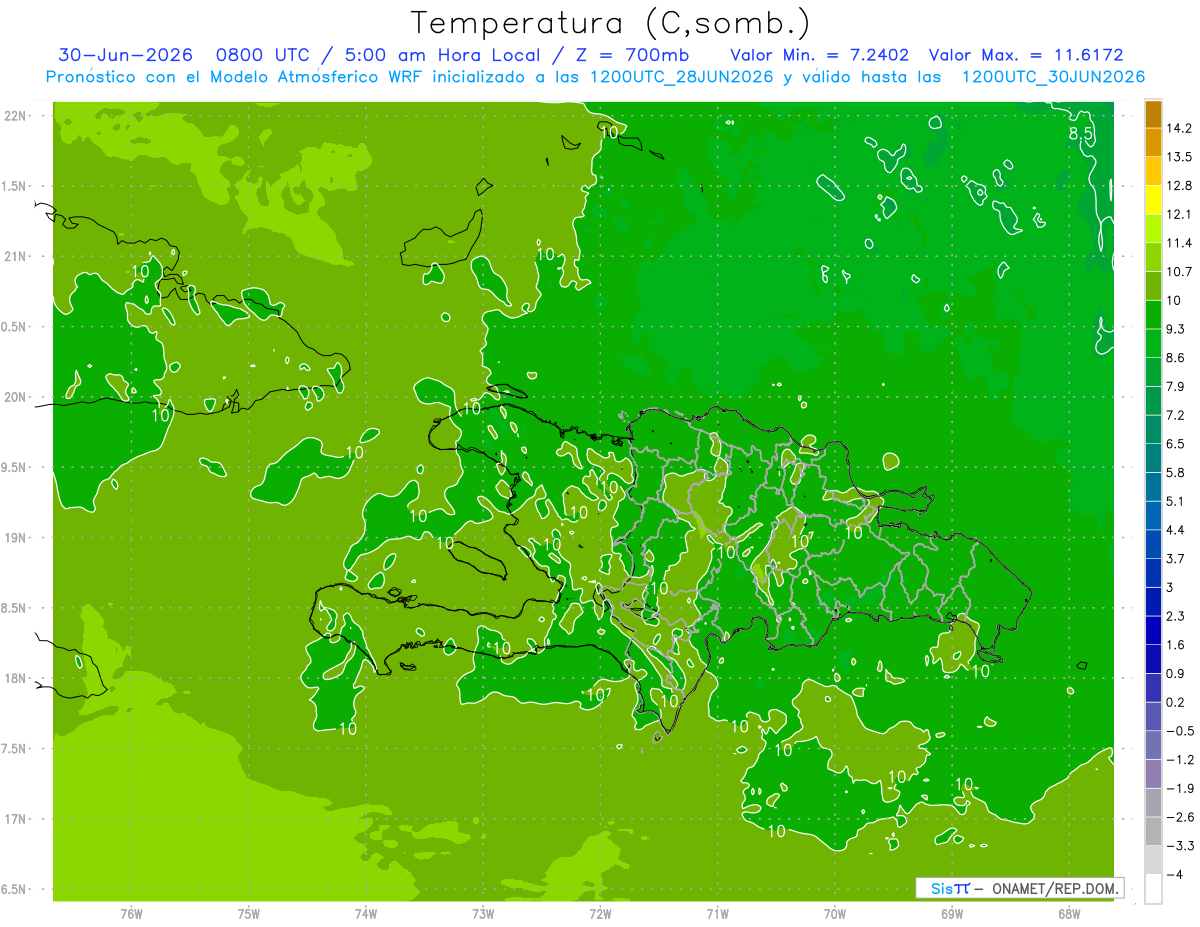Pick the orange swatch between 13.5 and 14.2
The image size is (1200, 927).
1153,143
